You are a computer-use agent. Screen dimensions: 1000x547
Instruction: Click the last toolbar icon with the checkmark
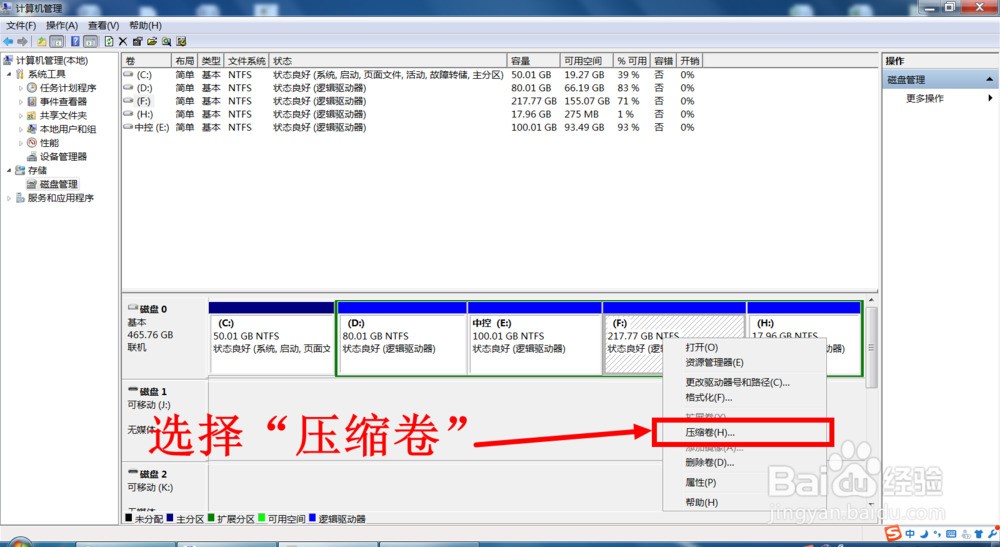182,41
